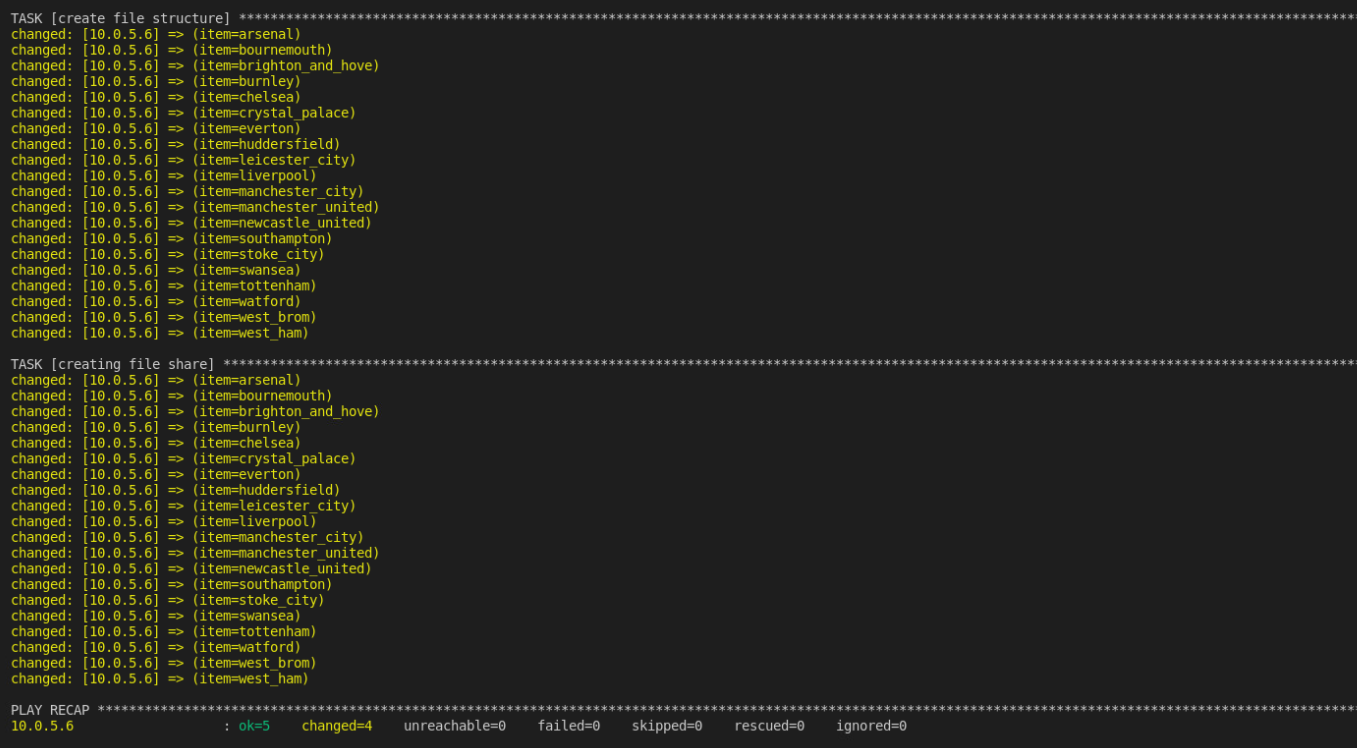Viewport: 1357px width, 748px height.
Task: Select host 10.0.5.6 in the PLAY RECAP row
Action: pos(42,726)
